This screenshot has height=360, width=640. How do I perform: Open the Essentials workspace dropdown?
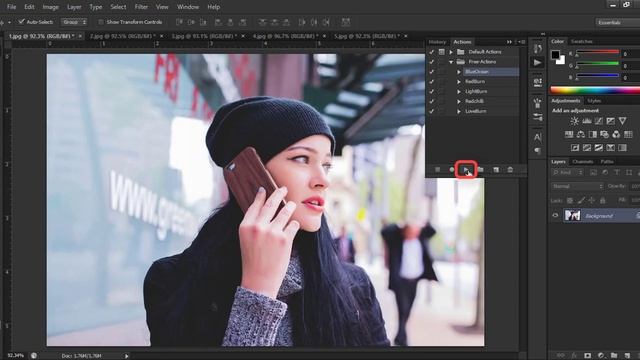click(x=617, y=22)
